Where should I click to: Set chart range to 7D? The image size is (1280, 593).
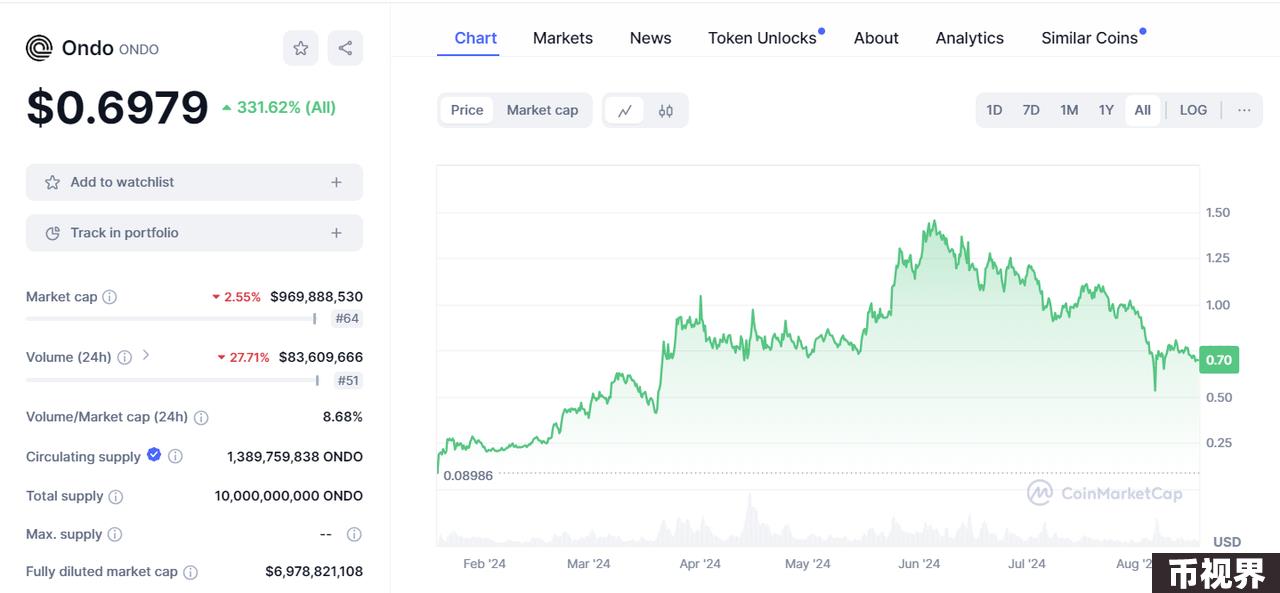click(1031, 110)
